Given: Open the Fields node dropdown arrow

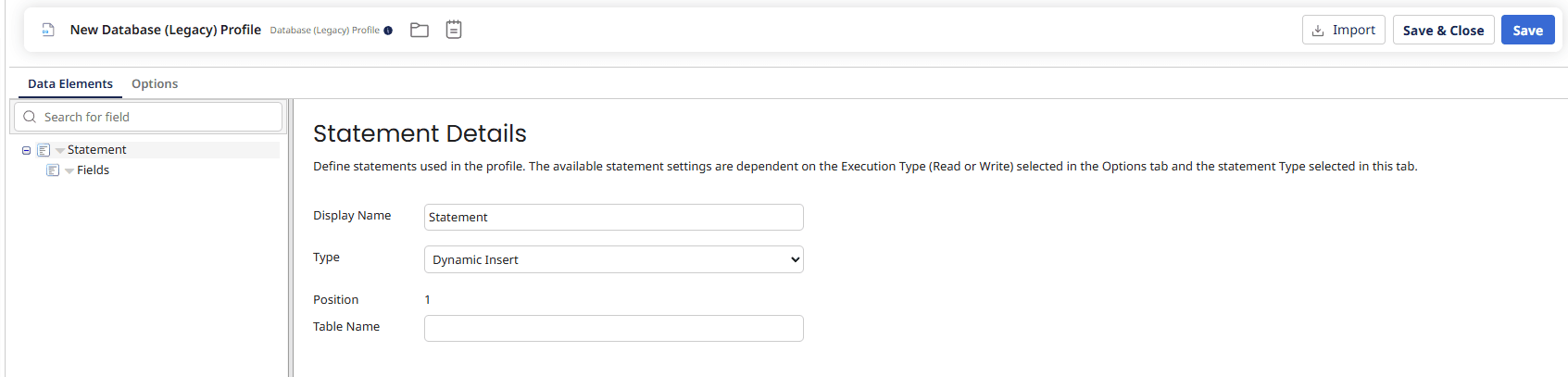Looking at the screenshot, I should pyautogui.click(x=69, y=170).
